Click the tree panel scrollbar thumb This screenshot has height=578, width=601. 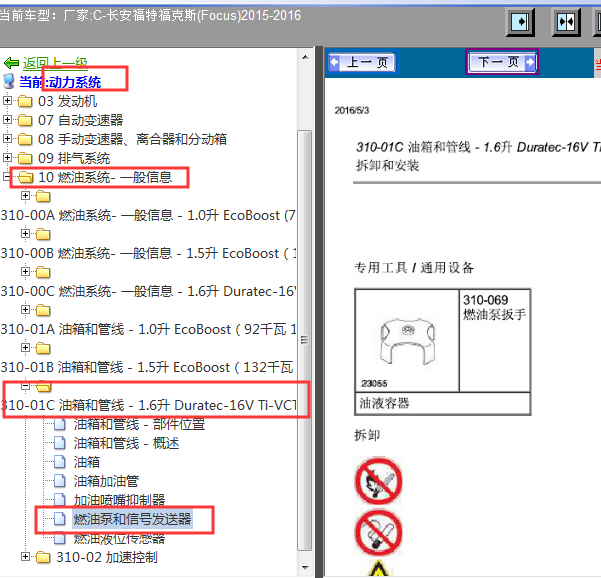coord(305,340)
